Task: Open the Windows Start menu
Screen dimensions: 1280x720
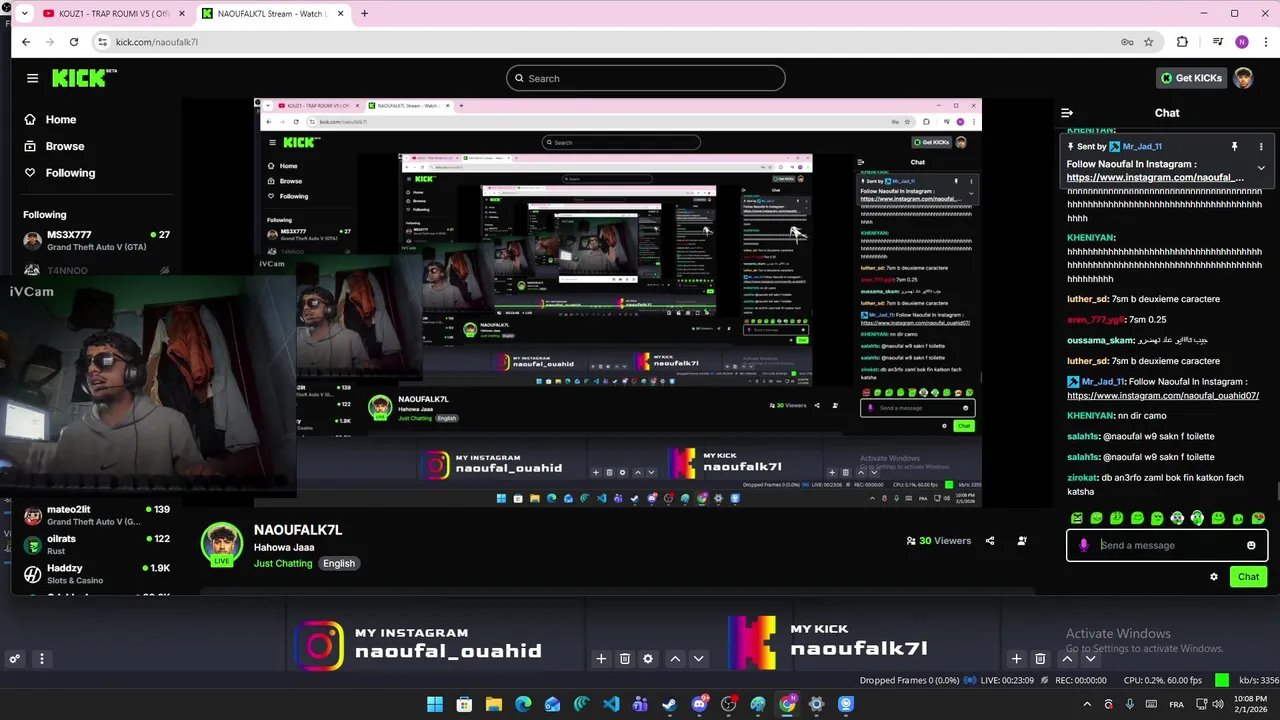Action: [x=435, y=704]
